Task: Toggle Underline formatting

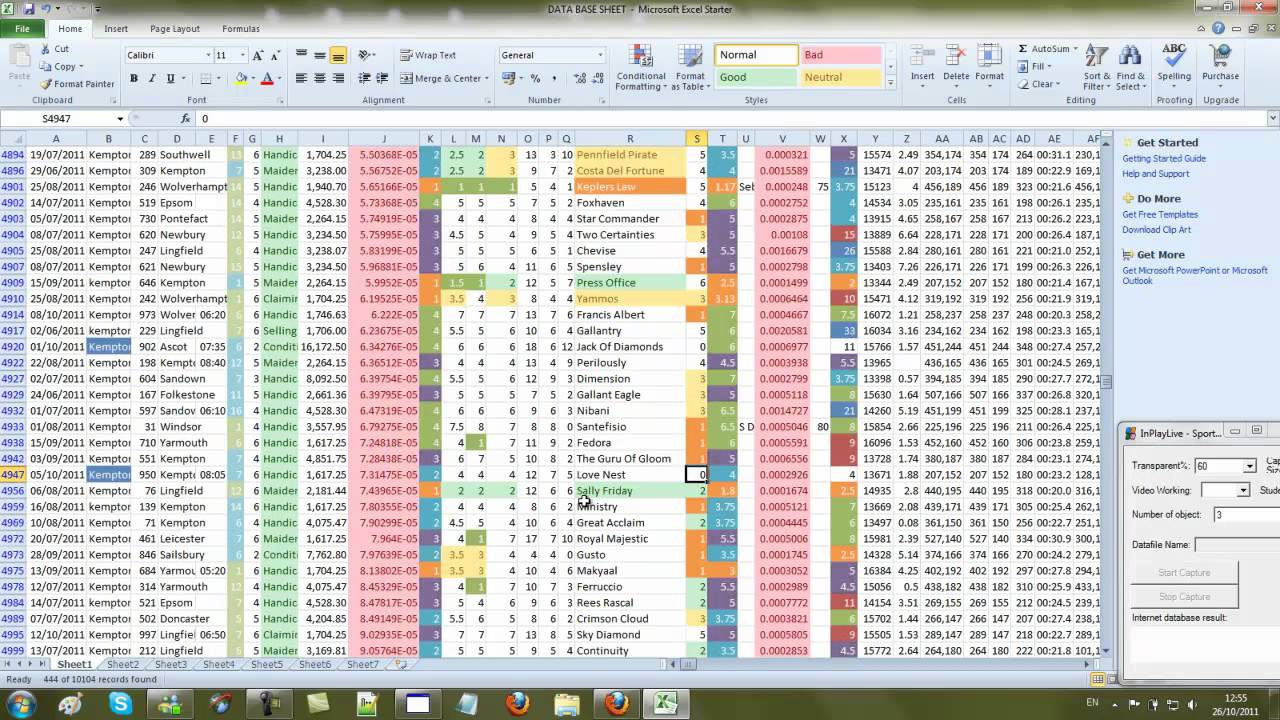Action: click(x=170, y=78)
